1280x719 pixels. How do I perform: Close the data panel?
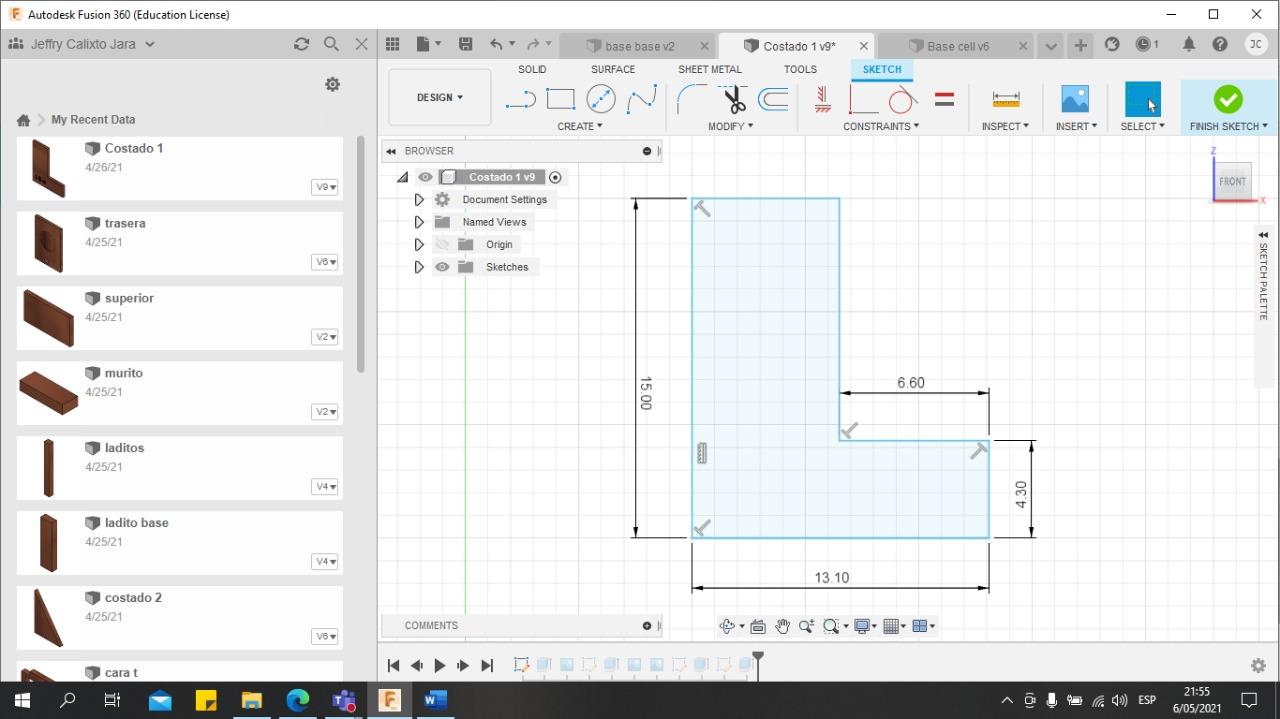pos(362,44)
